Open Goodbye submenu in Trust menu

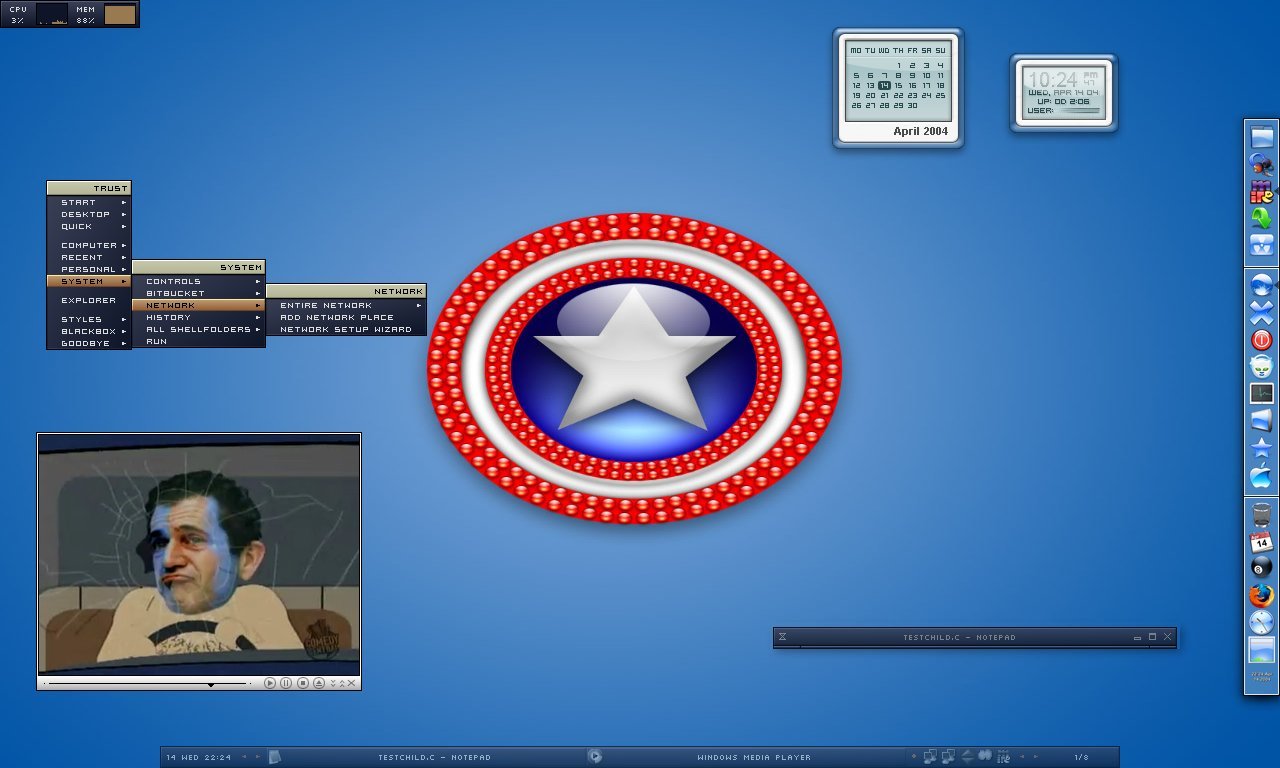(89, 343)
